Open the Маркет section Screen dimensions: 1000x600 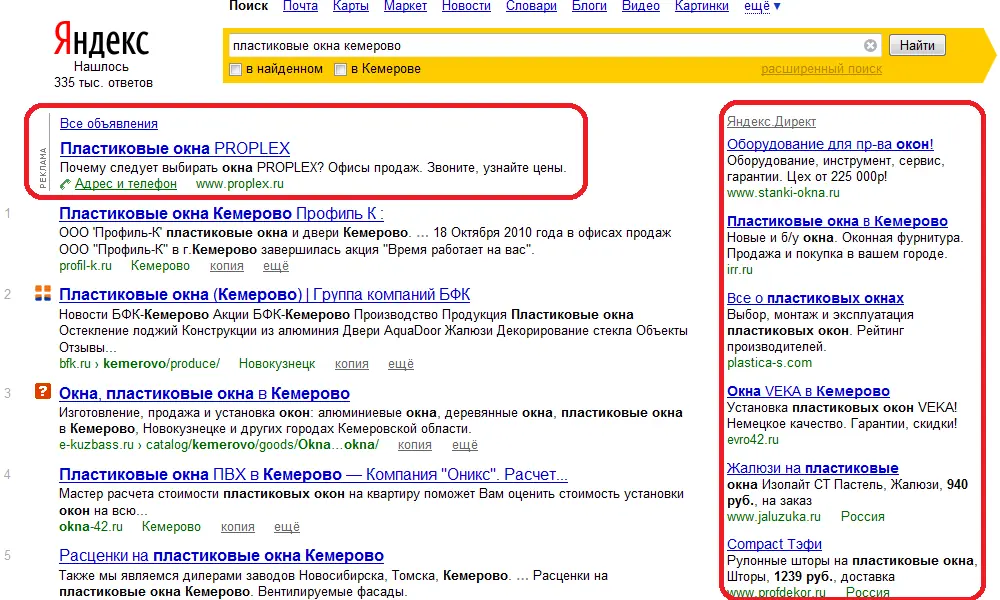405,6
